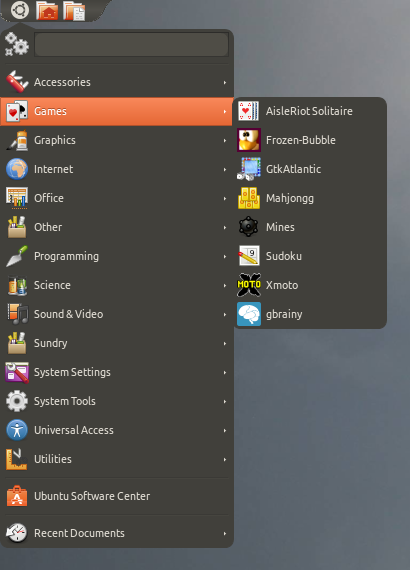Click the Accessories Swiss knife icon
This screenshot has width=410, height=570.
(17, 82)
